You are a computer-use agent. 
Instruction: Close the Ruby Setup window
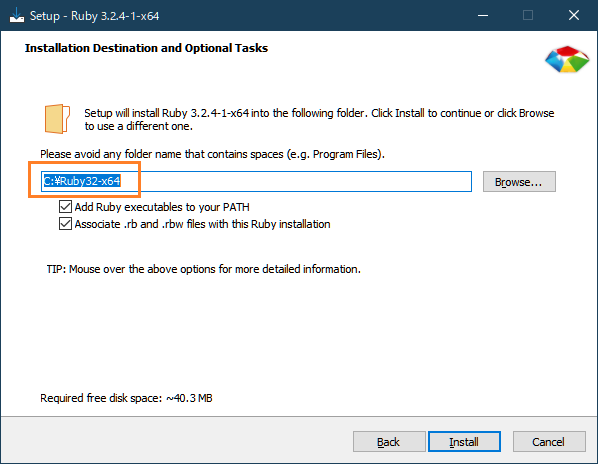pyautogui.click(x=574, y=16)
